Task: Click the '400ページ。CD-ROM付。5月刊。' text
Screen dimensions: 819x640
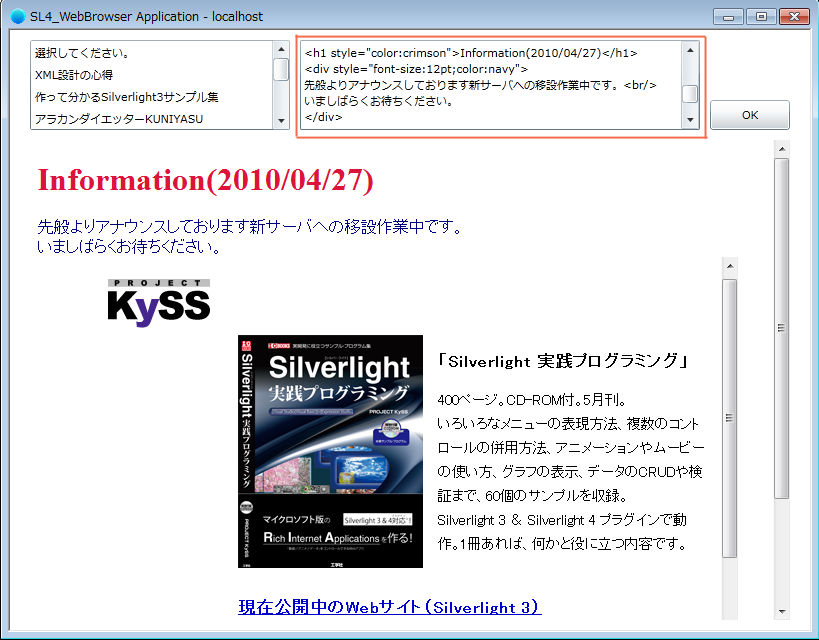Action: click(x=532, y=400)
